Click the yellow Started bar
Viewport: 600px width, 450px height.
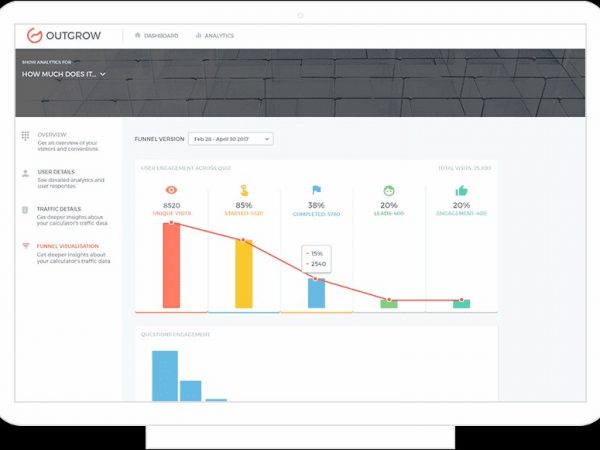pyautogui.click(x=243, y=273)
